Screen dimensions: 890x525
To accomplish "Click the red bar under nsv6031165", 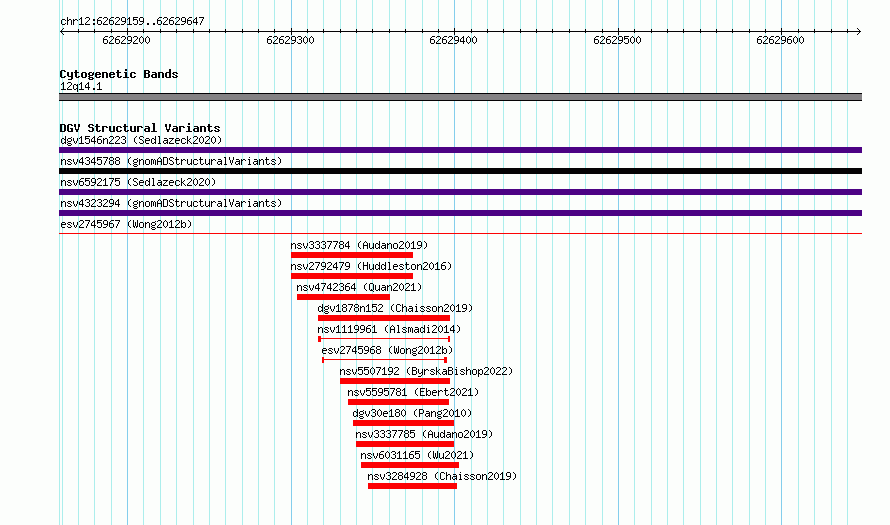I will pos(410,465).
